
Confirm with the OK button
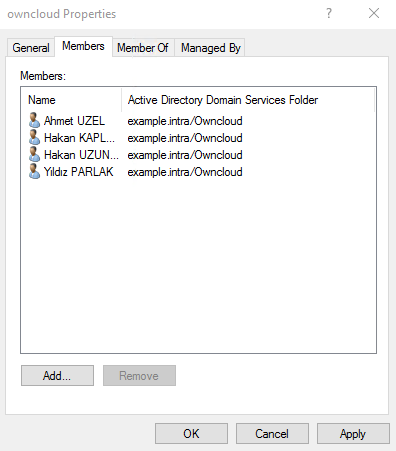pos(191,434)
